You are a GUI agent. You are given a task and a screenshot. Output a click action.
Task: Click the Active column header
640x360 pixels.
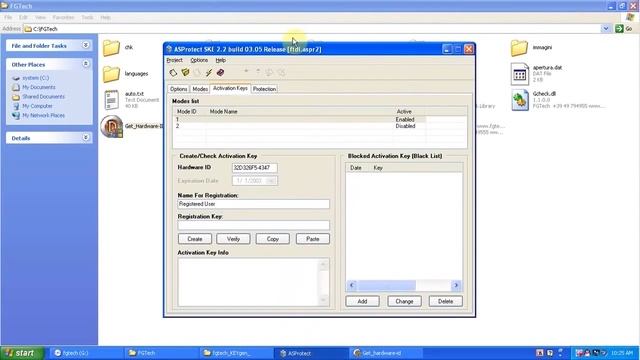point(409,111)
